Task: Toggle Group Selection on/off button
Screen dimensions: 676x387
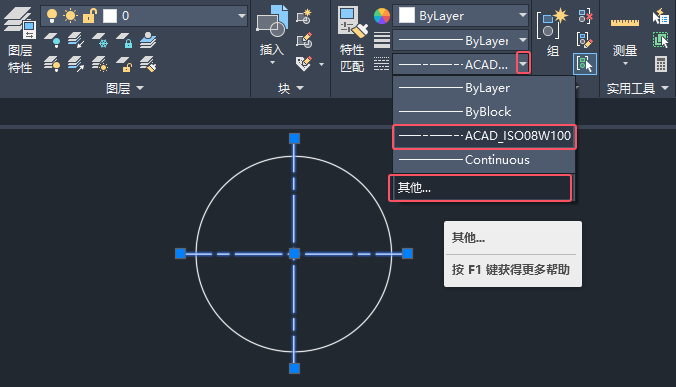Action: coord(585,64)
